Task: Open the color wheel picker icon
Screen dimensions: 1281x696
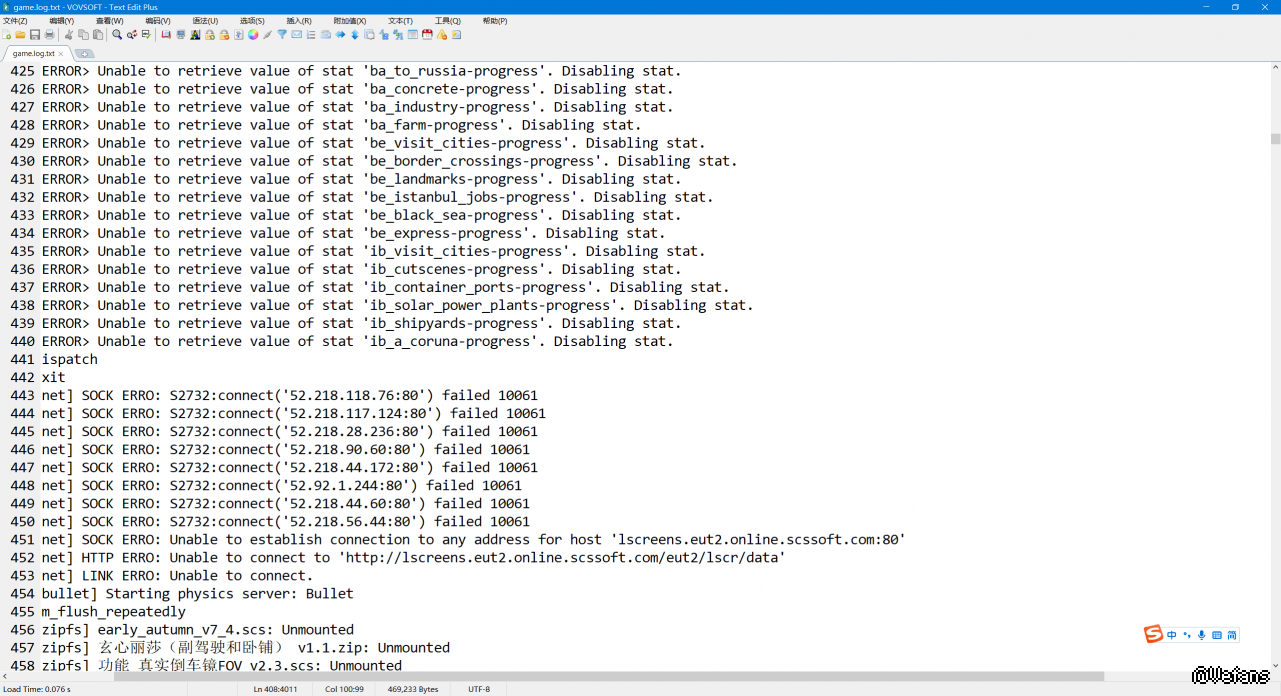Action: click(253, 35)
